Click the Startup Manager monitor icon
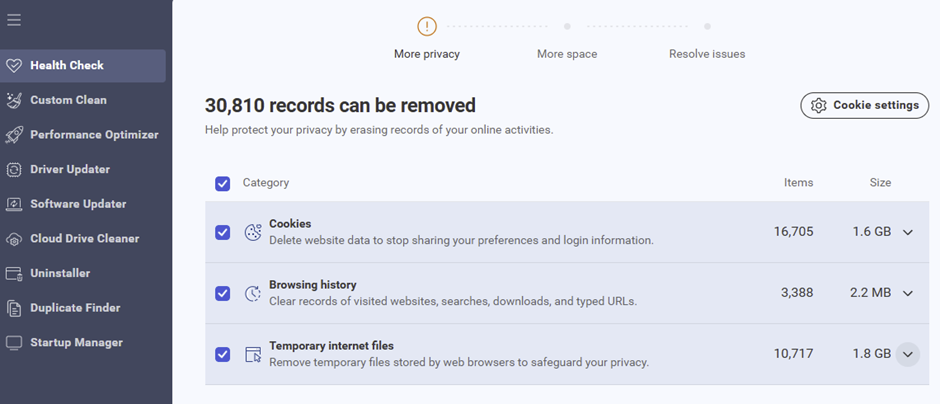This screenshot has height=404, width=940. [x=14, y=343]
